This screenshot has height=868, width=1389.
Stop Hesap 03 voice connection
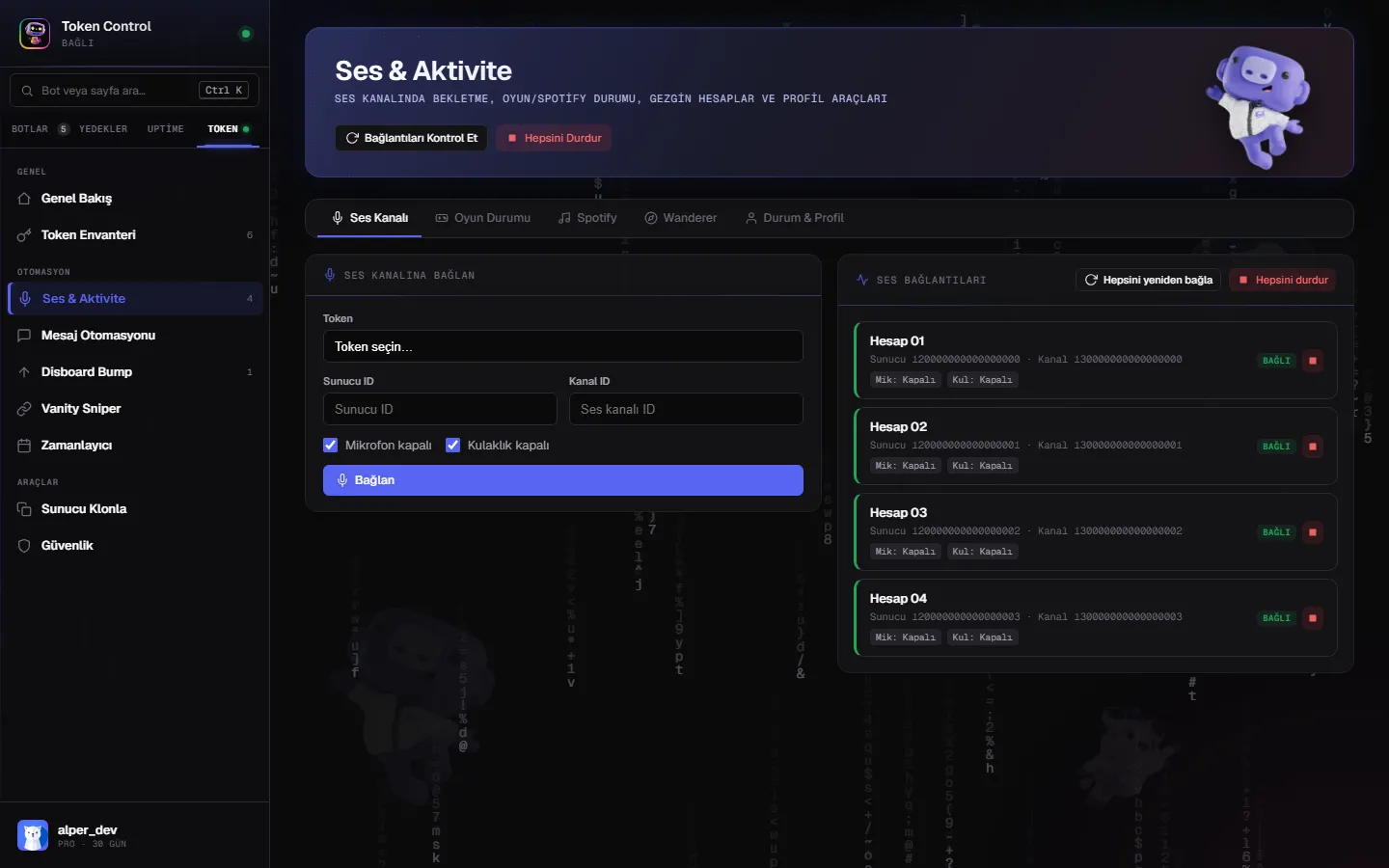click(x=1313, y=532)
